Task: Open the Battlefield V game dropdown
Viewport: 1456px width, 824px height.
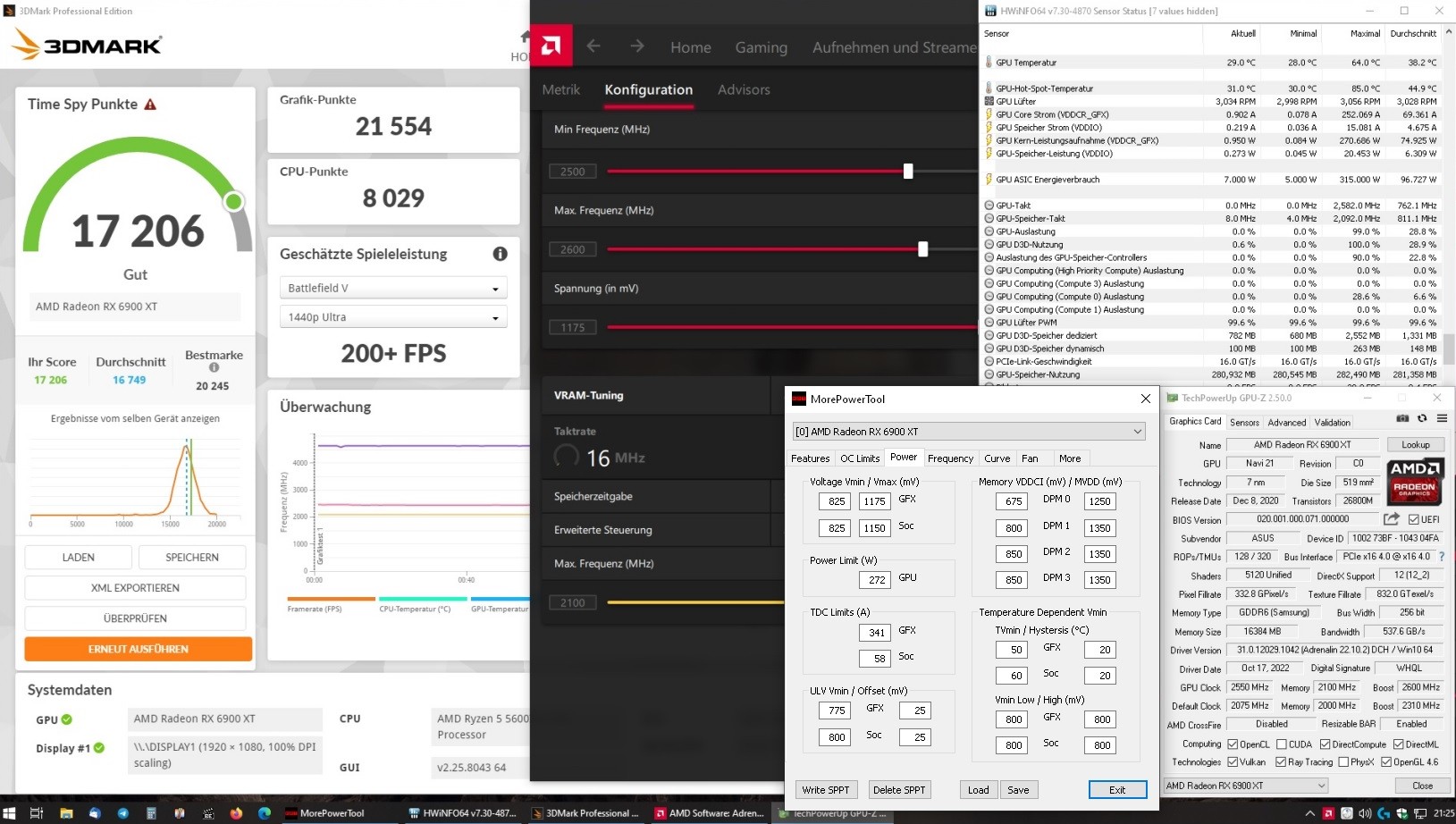Action: pyautogui.click(x=393, y=288)
